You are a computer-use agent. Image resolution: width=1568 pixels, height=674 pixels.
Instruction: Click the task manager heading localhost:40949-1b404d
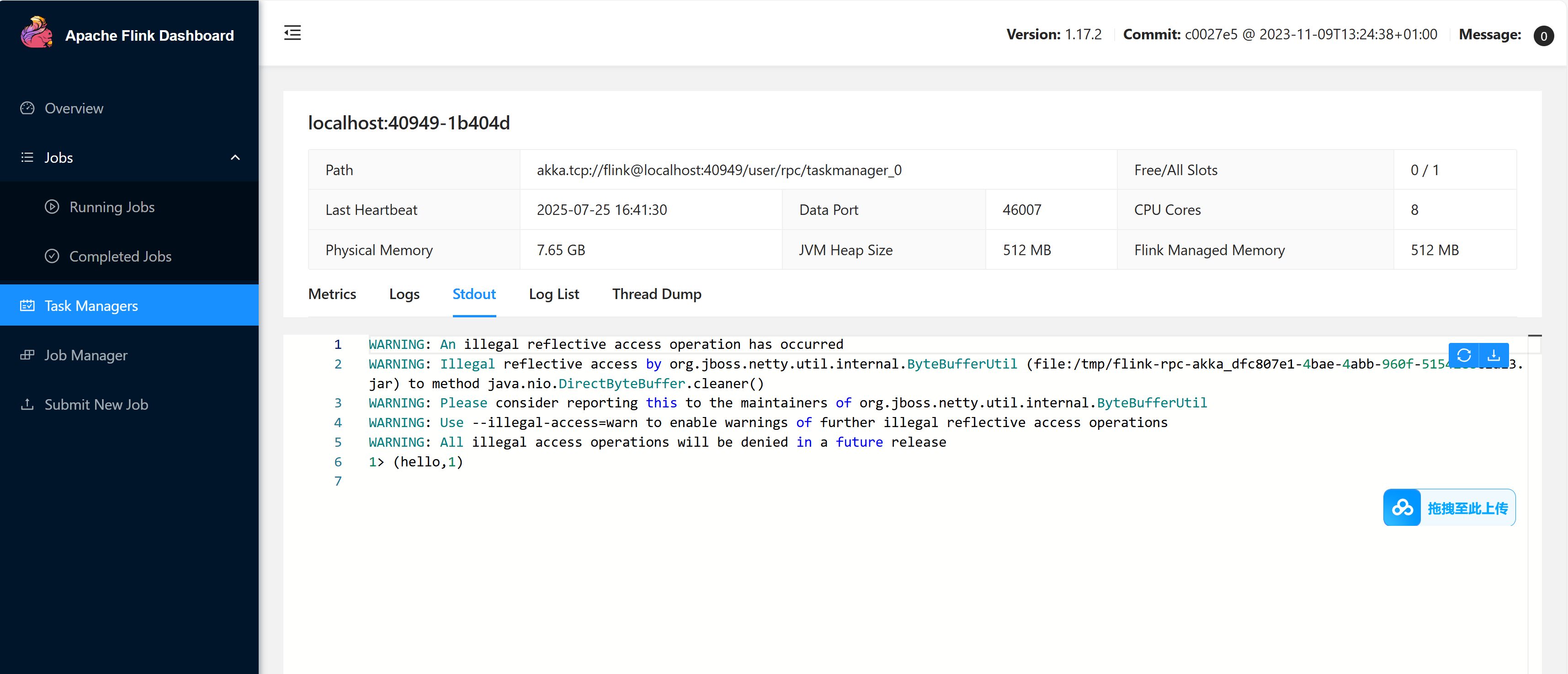409,123
